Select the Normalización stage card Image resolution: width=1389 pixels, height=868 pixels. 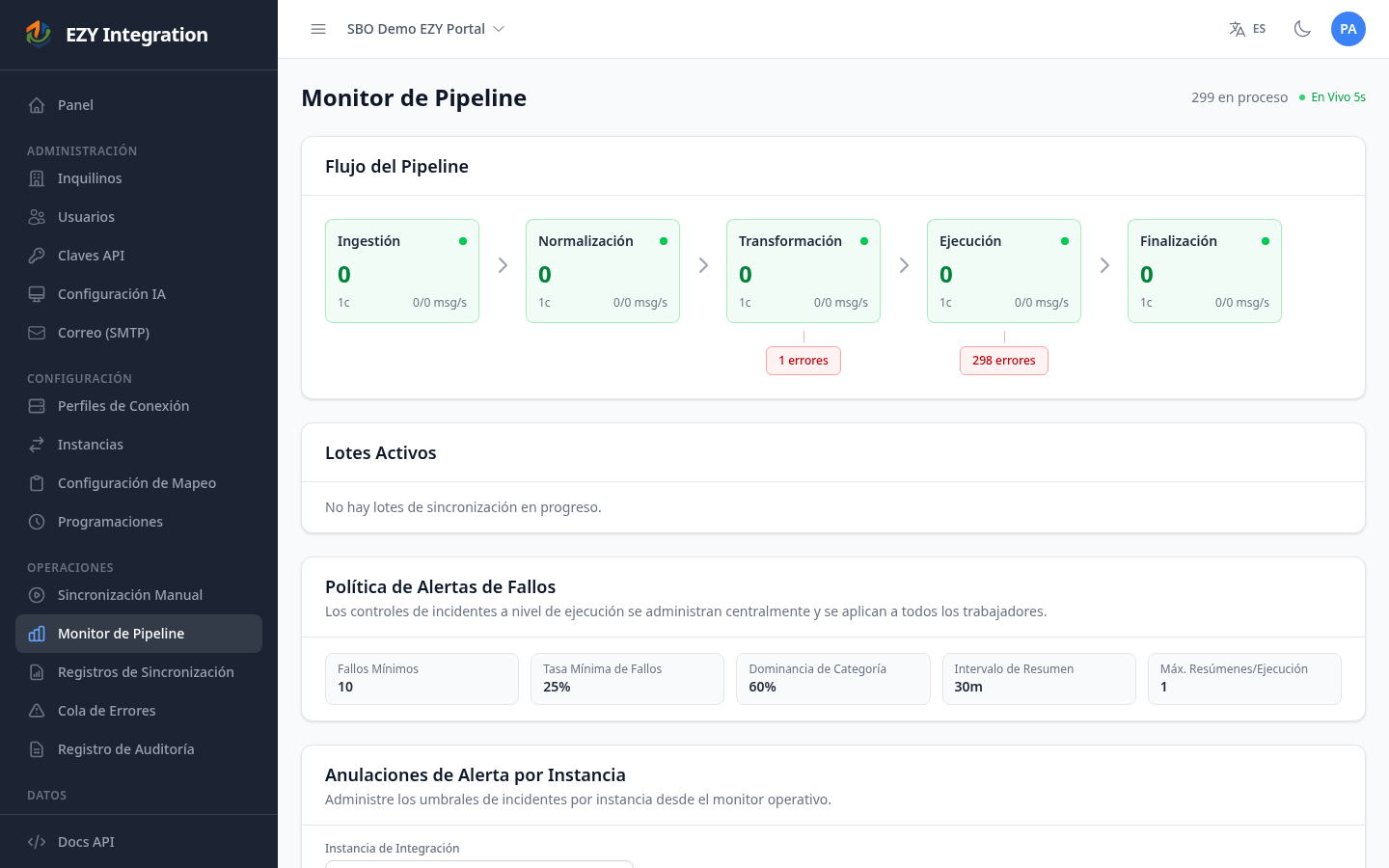pos(603,271)
